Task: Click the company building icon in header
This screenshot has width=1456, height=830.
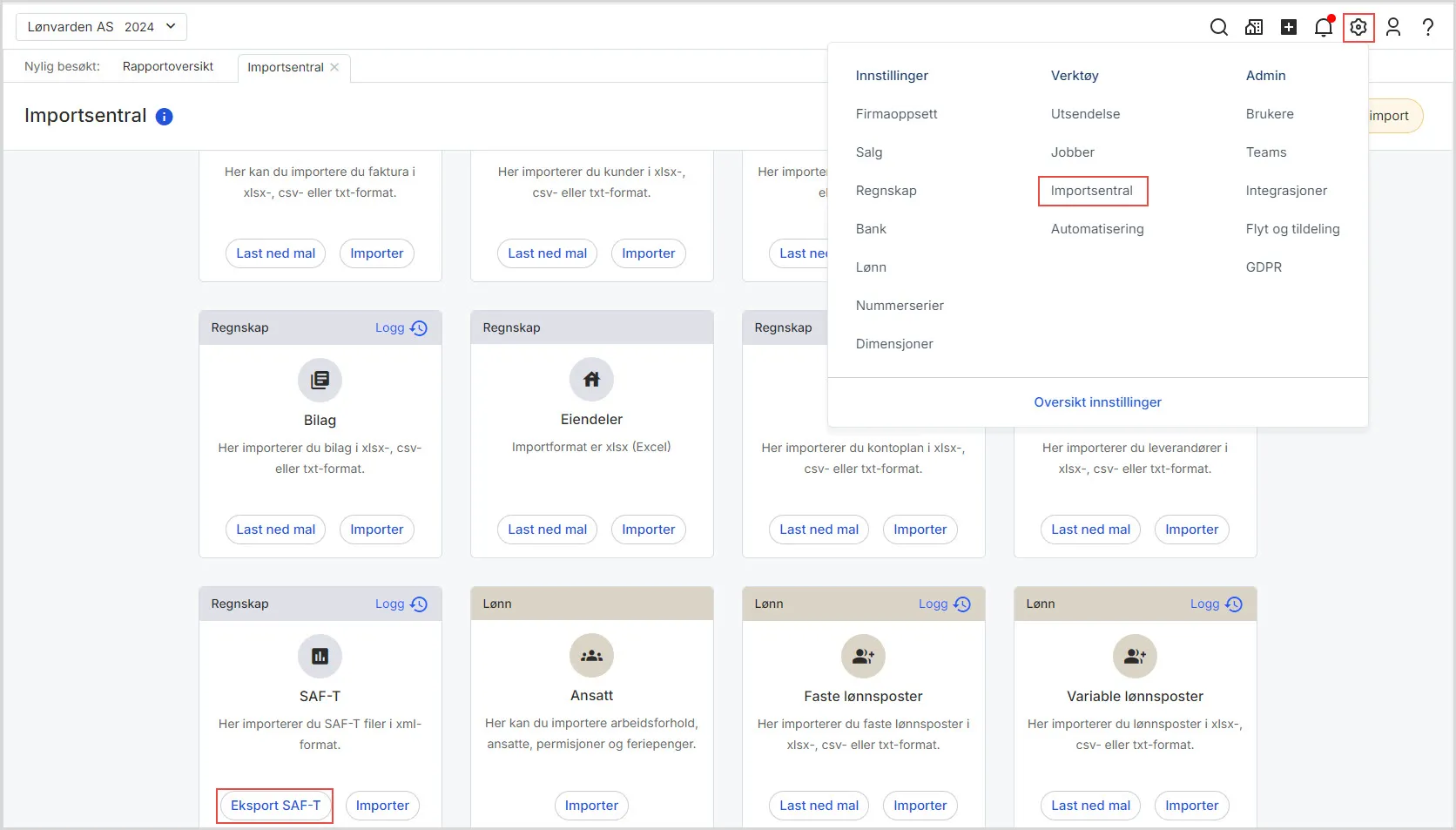Action: pyautogui.click(x=1254, y=27)
